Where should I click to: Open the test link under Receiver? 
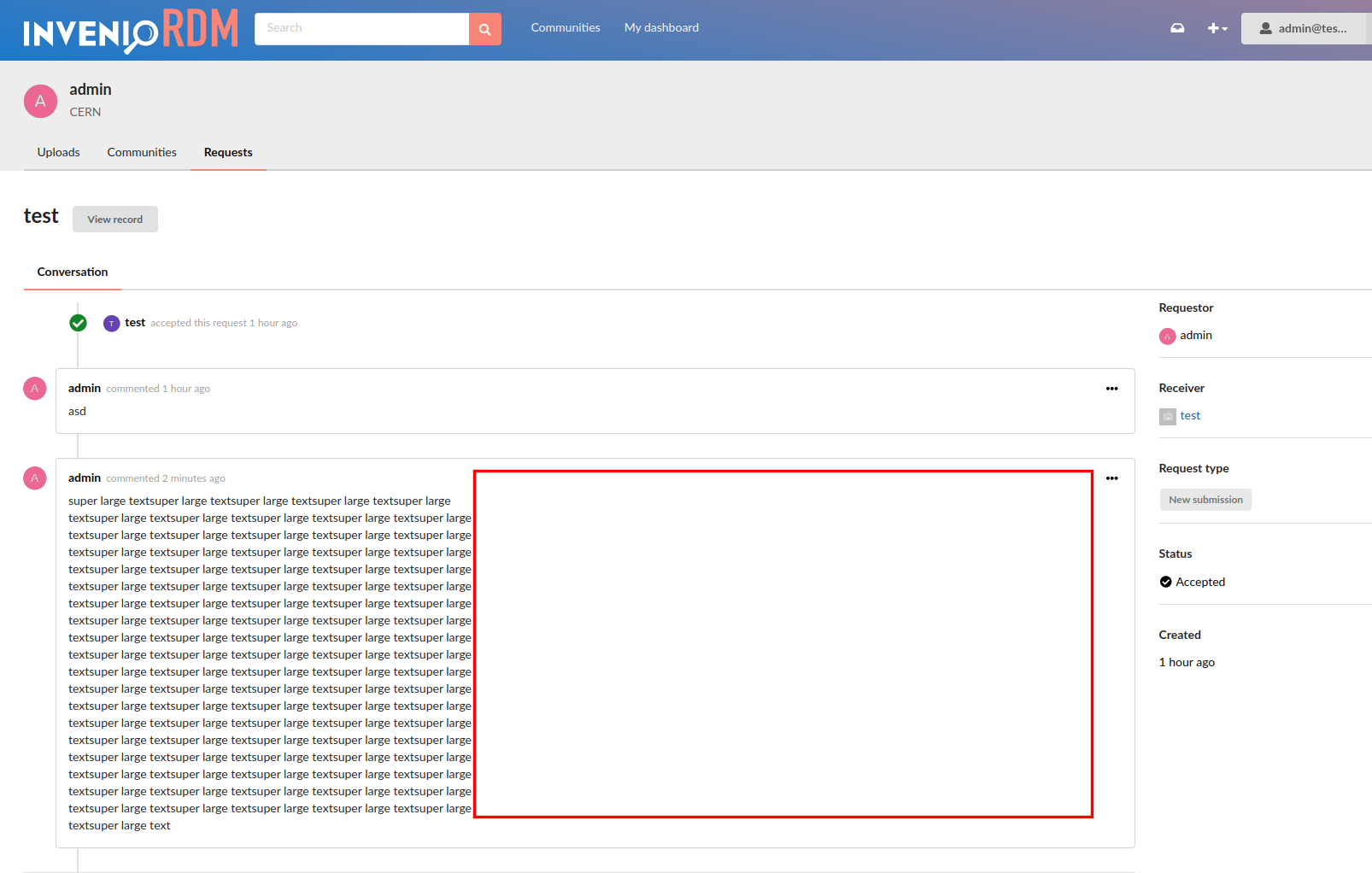pos(1190,416)
